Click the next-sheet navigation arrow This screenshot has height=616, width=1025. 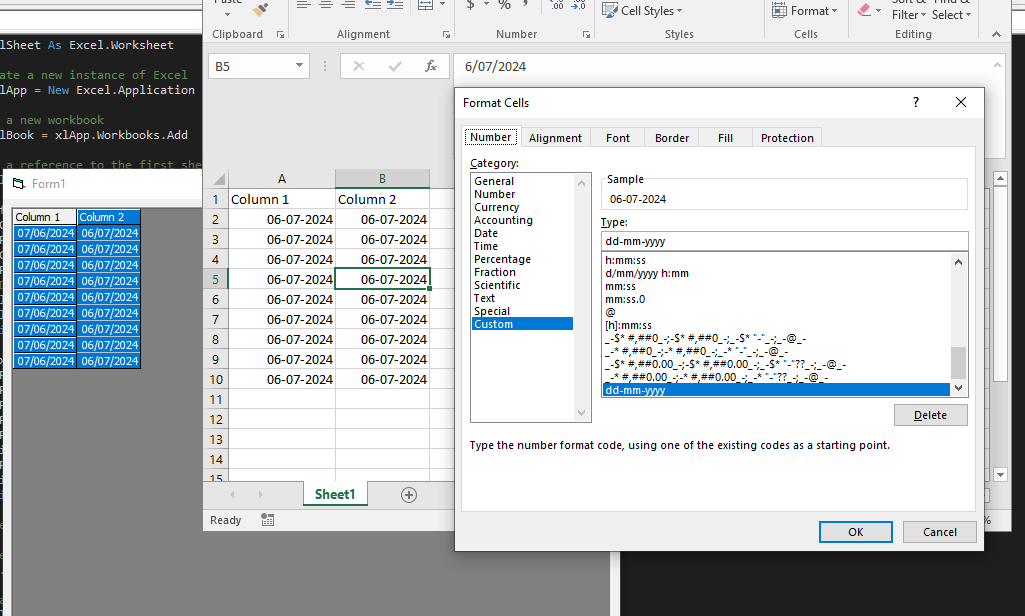(261, 495)
